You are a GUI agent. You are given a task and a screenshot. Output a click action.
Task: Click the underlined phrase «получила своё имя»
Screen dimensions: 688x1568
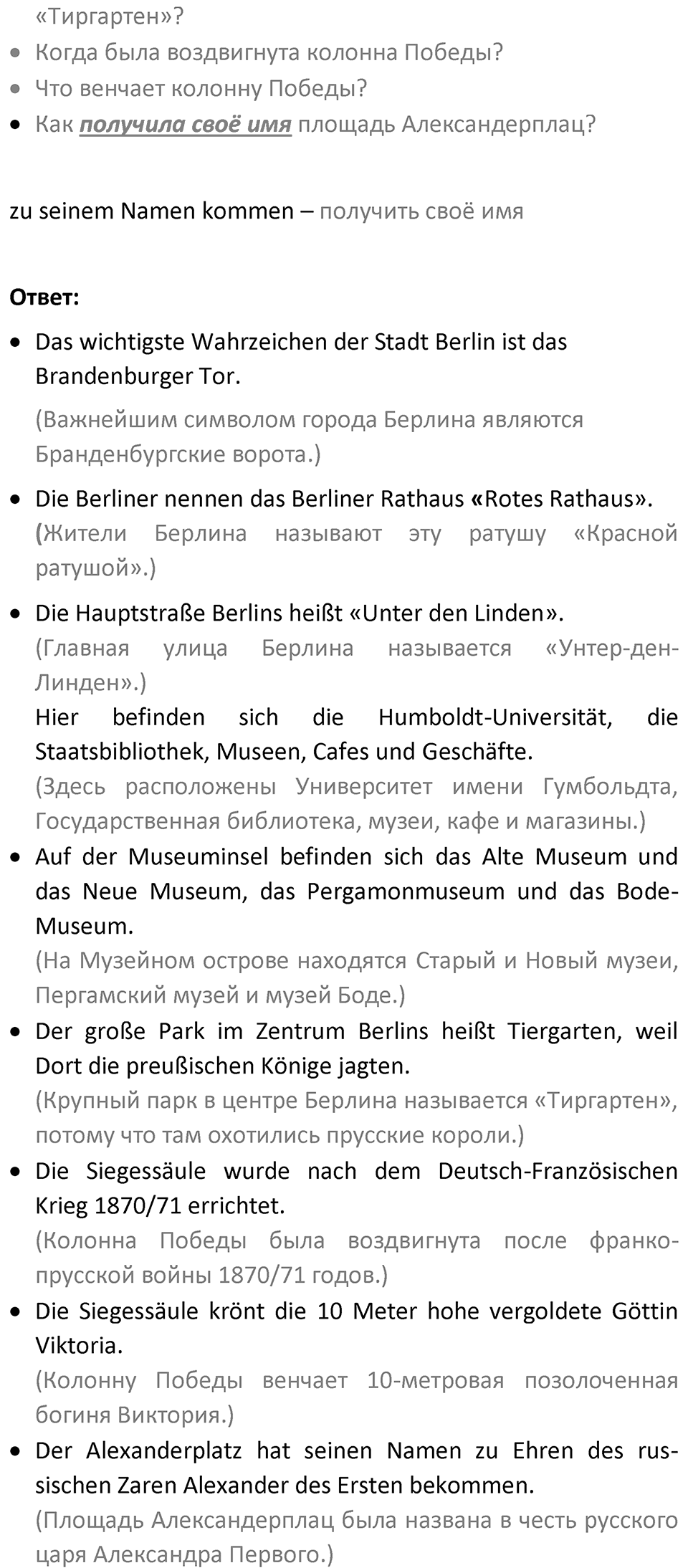(185, 125)
